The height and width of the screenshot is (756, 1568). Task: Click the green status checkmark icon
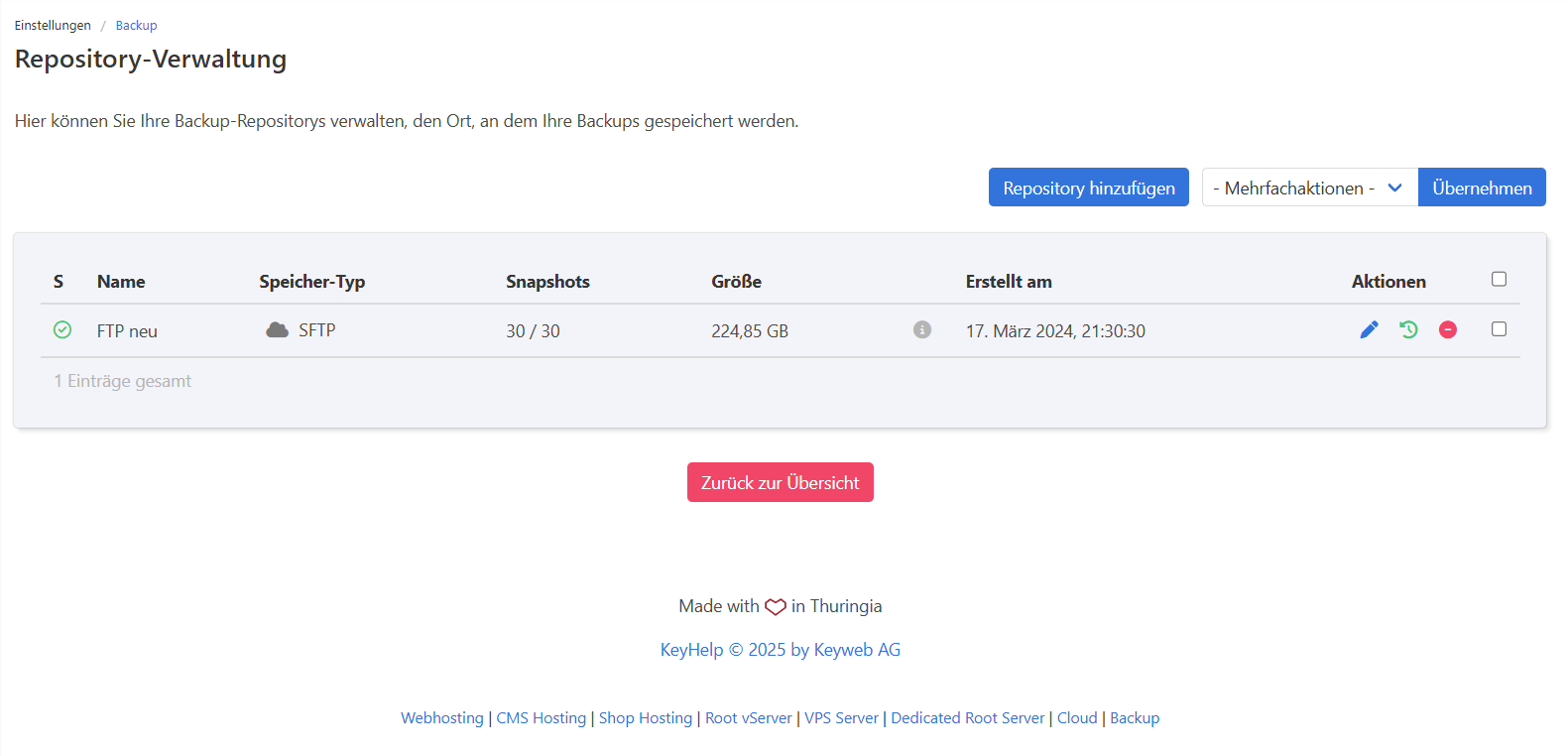[x=62, y=329]
